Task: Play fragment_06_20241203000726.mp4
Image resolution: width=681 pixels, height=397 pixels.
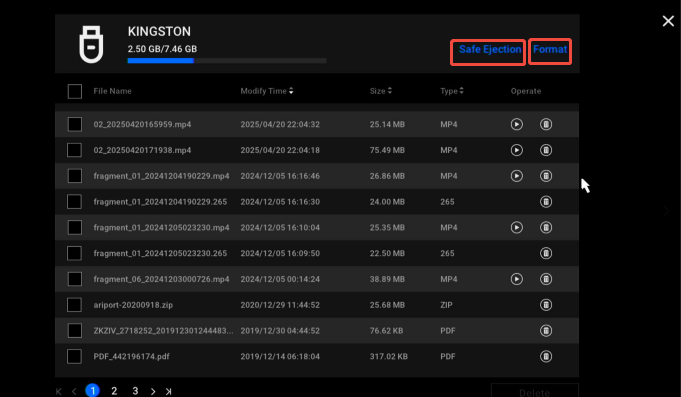Action: (516, 279)
